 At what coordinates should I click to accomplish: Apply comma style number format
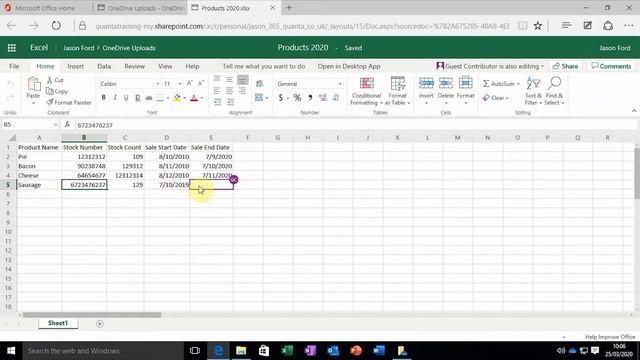[x=310, y=98]
